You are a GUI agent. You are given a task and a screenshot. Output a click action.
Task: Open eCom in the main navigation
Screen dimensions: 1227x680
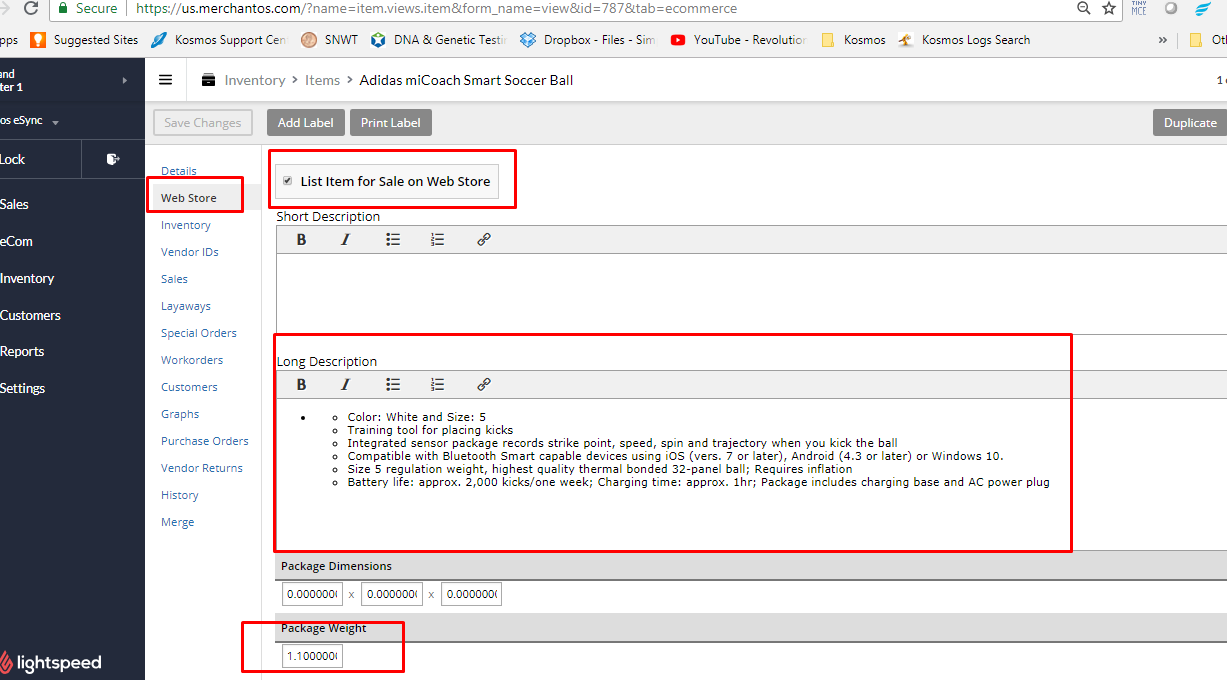point(16,241)
